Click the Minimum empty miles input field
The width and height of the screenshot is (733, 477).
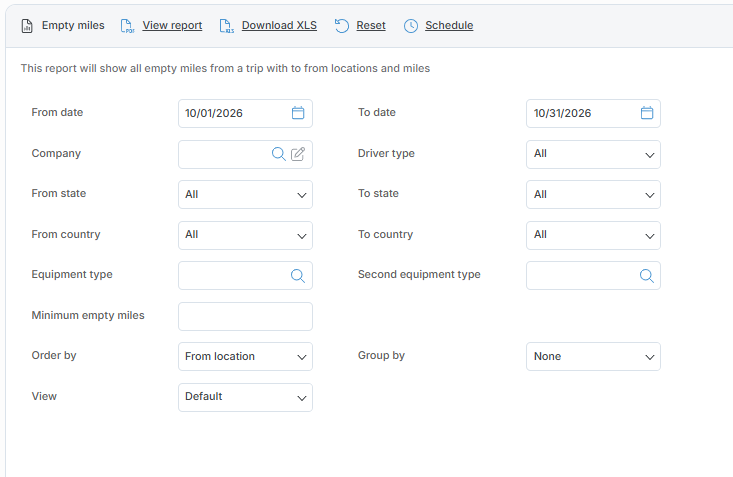245,316
